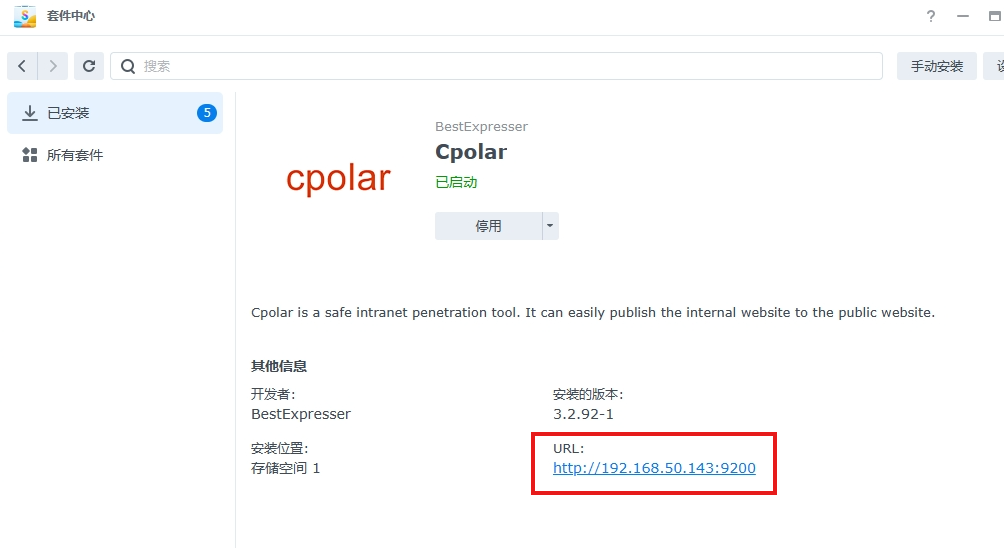Click the 停用 stop button
The height and width of the screenshot is (548, 1004).
pyautogui.click(x=489, y=226)
